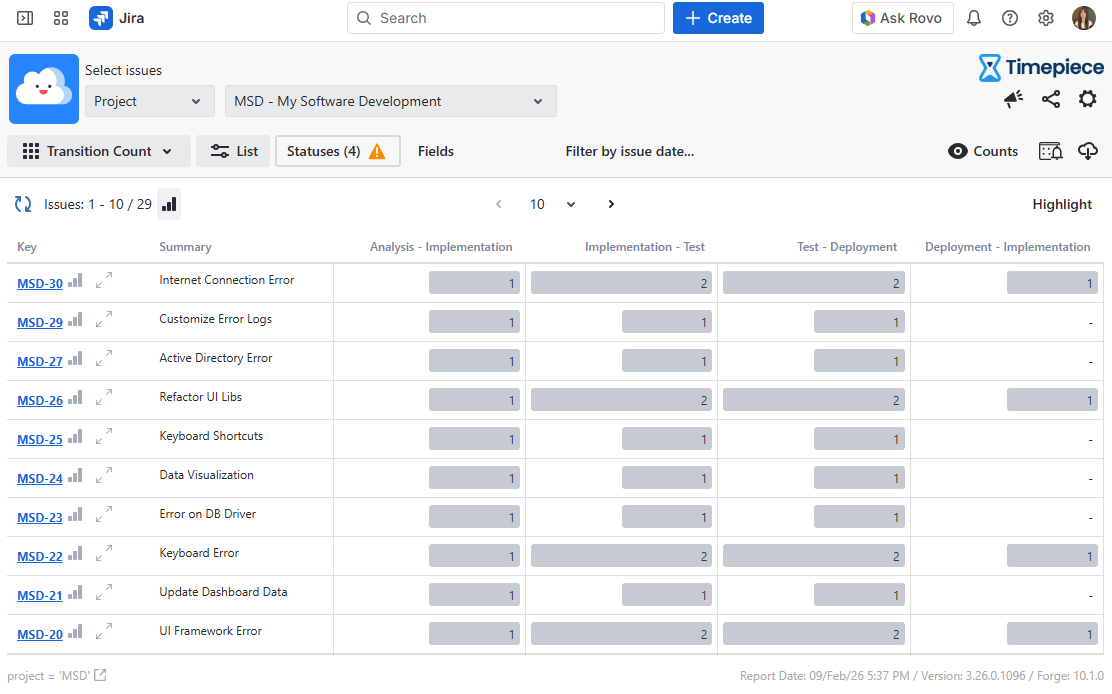Expand MSD-30 row with arrows icon

[104, 281]
